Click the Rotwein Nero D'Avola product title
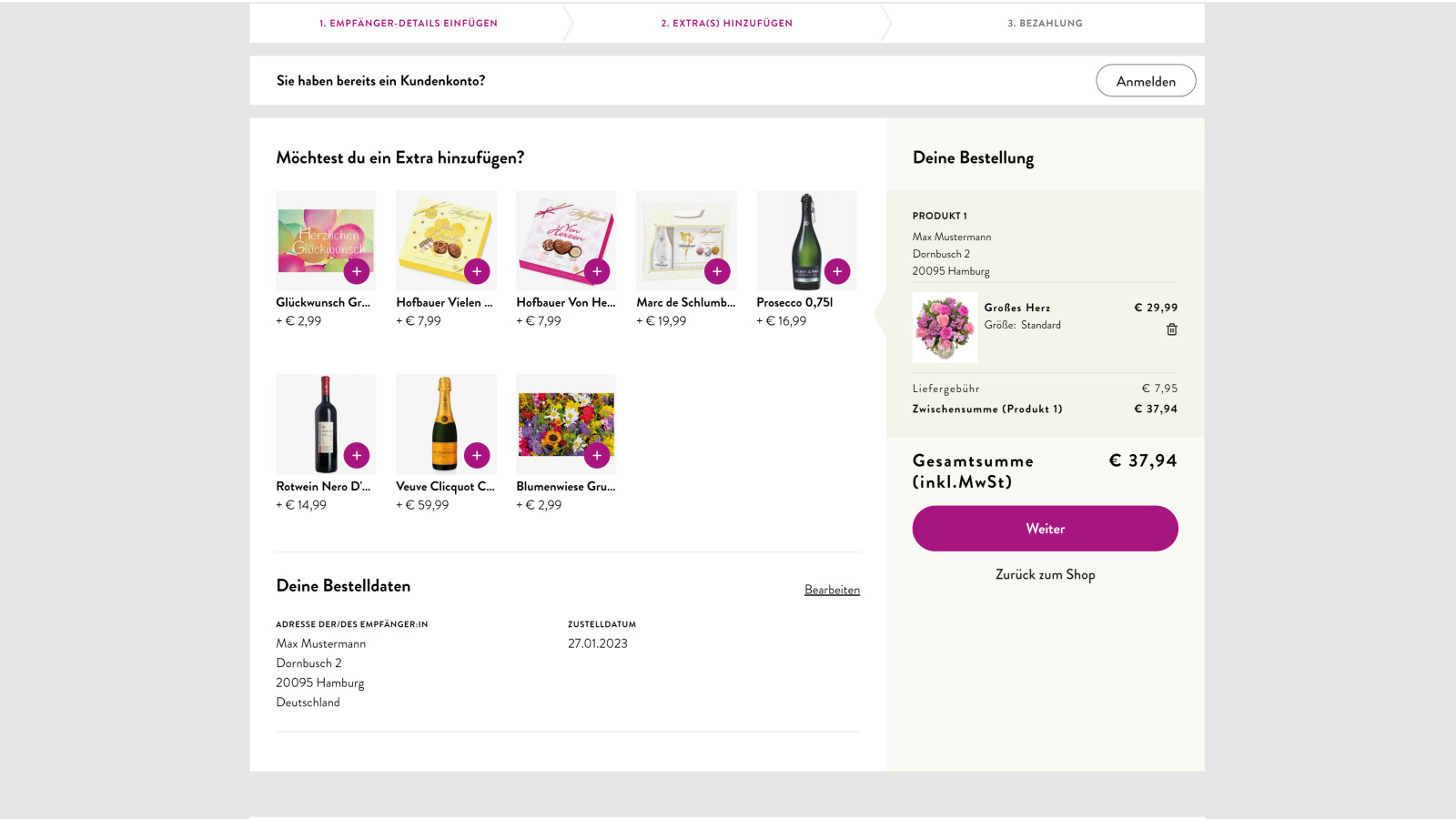 point(323,487)
